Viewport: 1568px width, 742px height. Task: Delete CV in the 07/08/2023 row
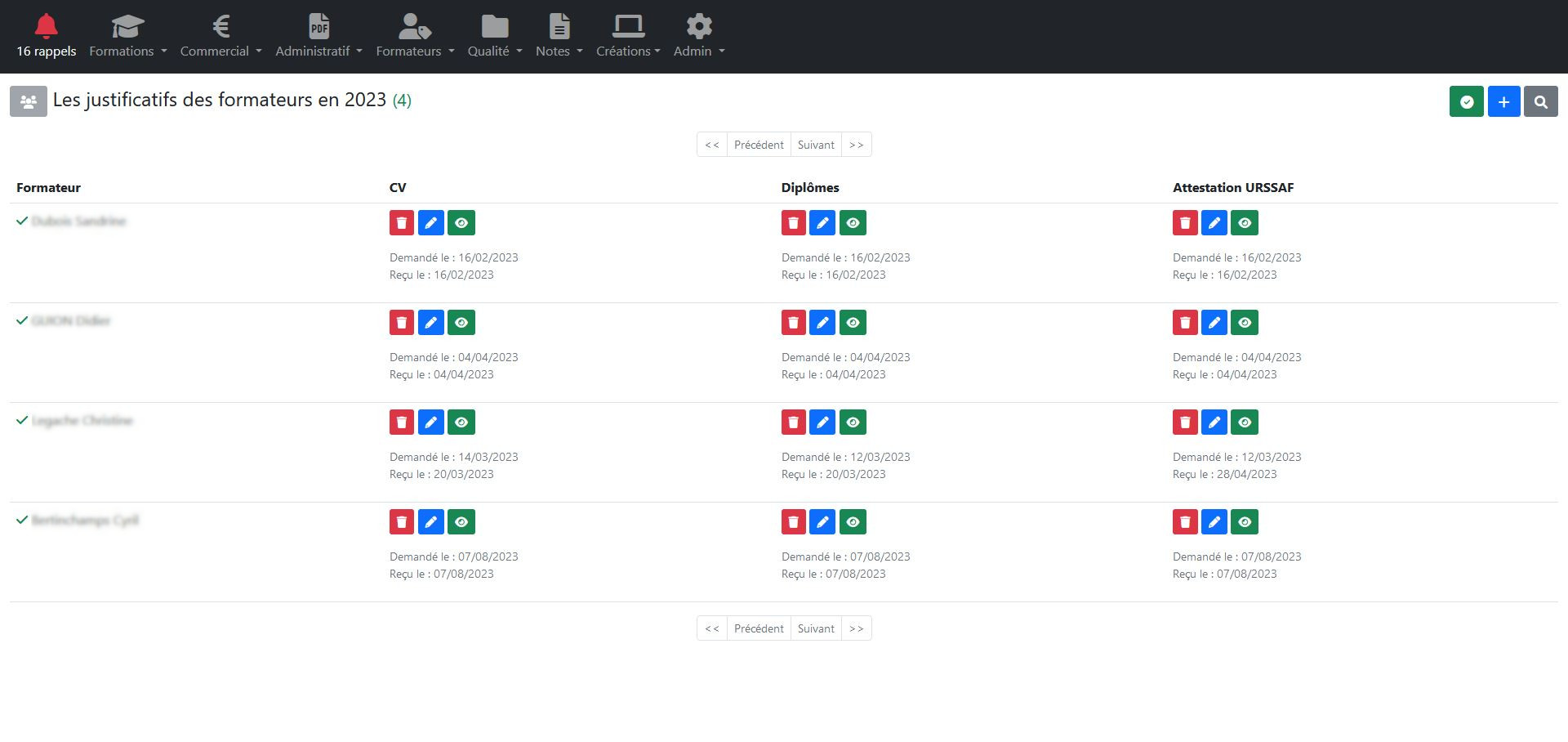coord(402,522)
